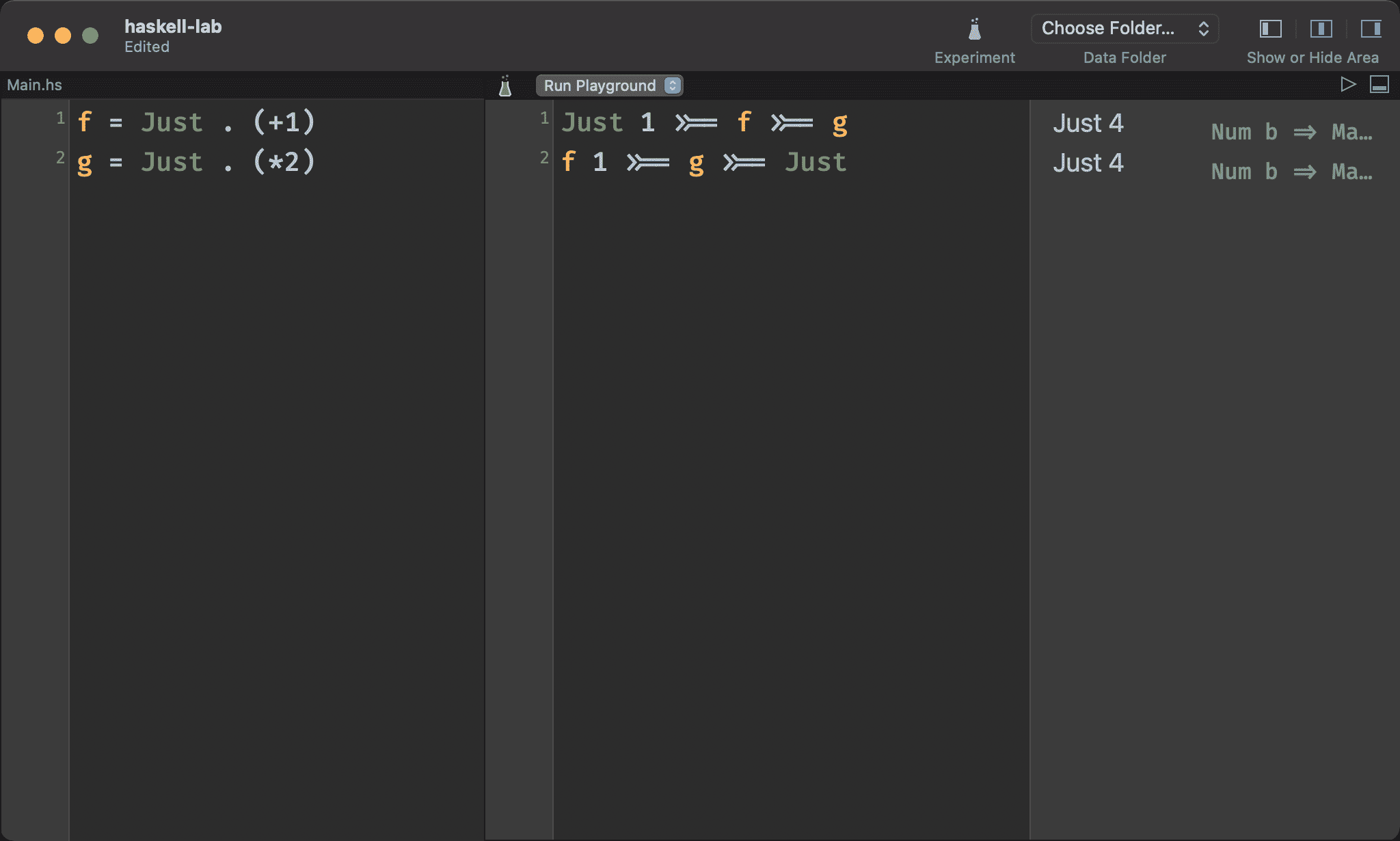This screenshot has width=1400, height=841.
Task: Click line number 1 in playground gutter
Action: 544,118
